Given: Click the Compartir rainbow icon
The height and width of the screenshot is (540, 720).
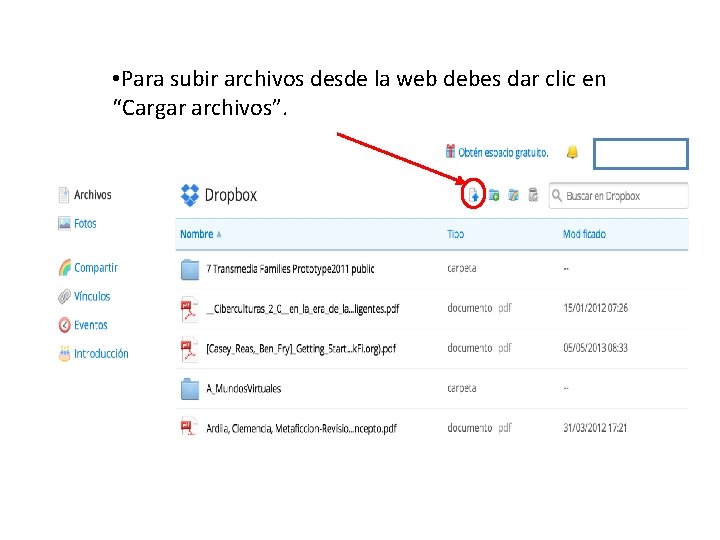Looking at the screenshot, I should (x=65, y=268).
